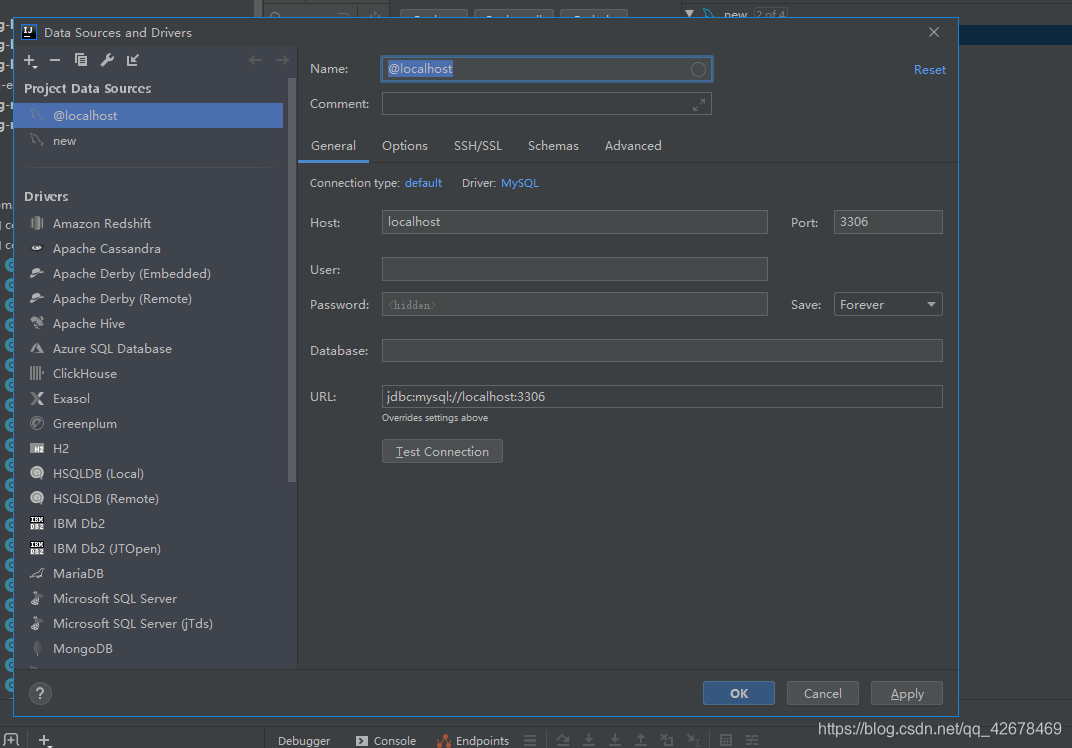Open the Save mode dropdown showing Forever
1072x748 pixels.
(888, 304)
